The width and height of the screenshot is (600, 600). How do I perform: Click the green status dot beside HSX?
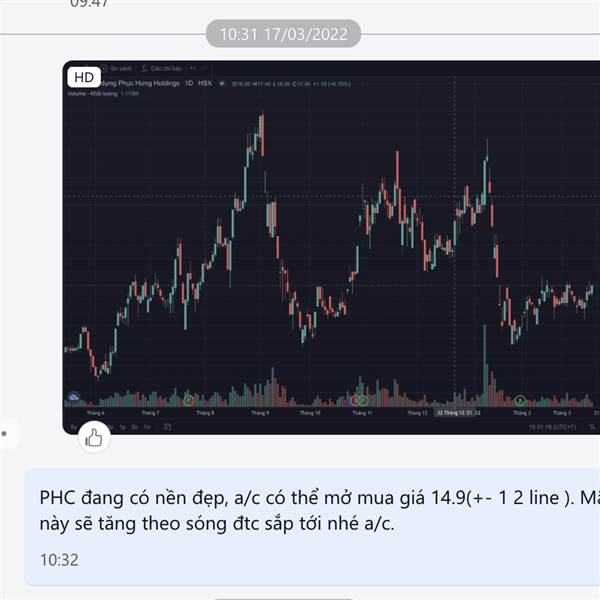coord(222,83)
